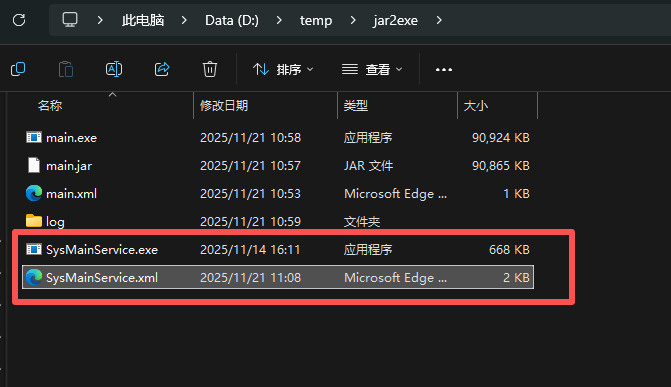
Task: Click the computer monitor icon in breadcrumb
Action: point(70,20)
